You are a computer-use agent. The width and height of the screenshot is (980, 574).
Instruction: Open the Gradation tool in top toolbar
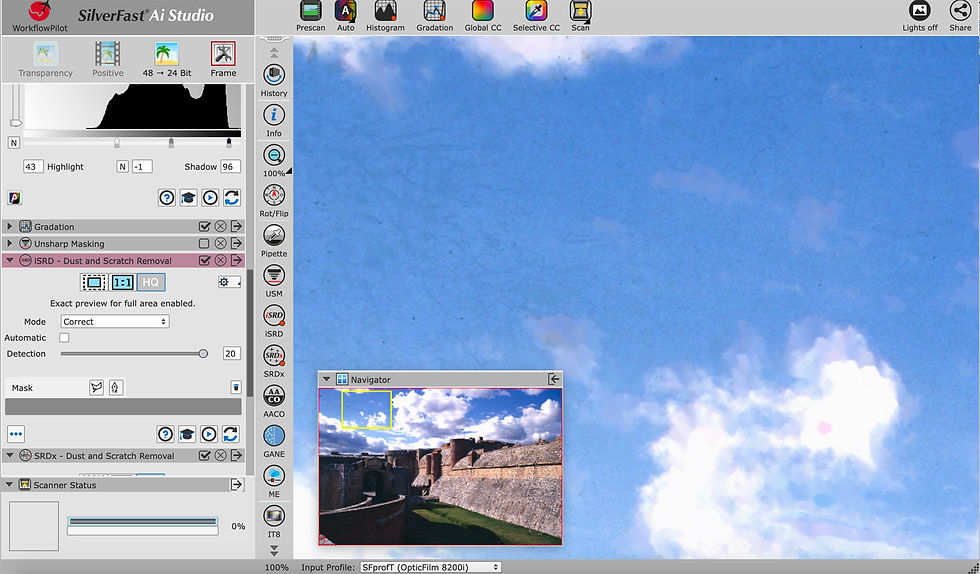click(434, 16)
